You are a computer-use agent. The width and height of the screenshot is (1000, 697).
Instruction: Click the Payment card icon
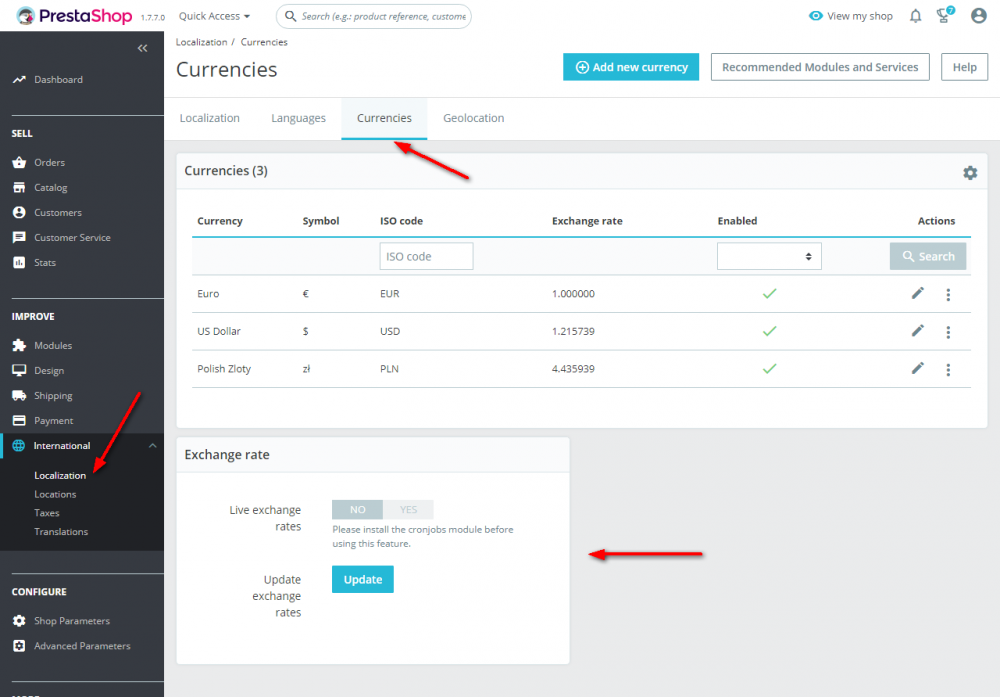pos(19,420)
